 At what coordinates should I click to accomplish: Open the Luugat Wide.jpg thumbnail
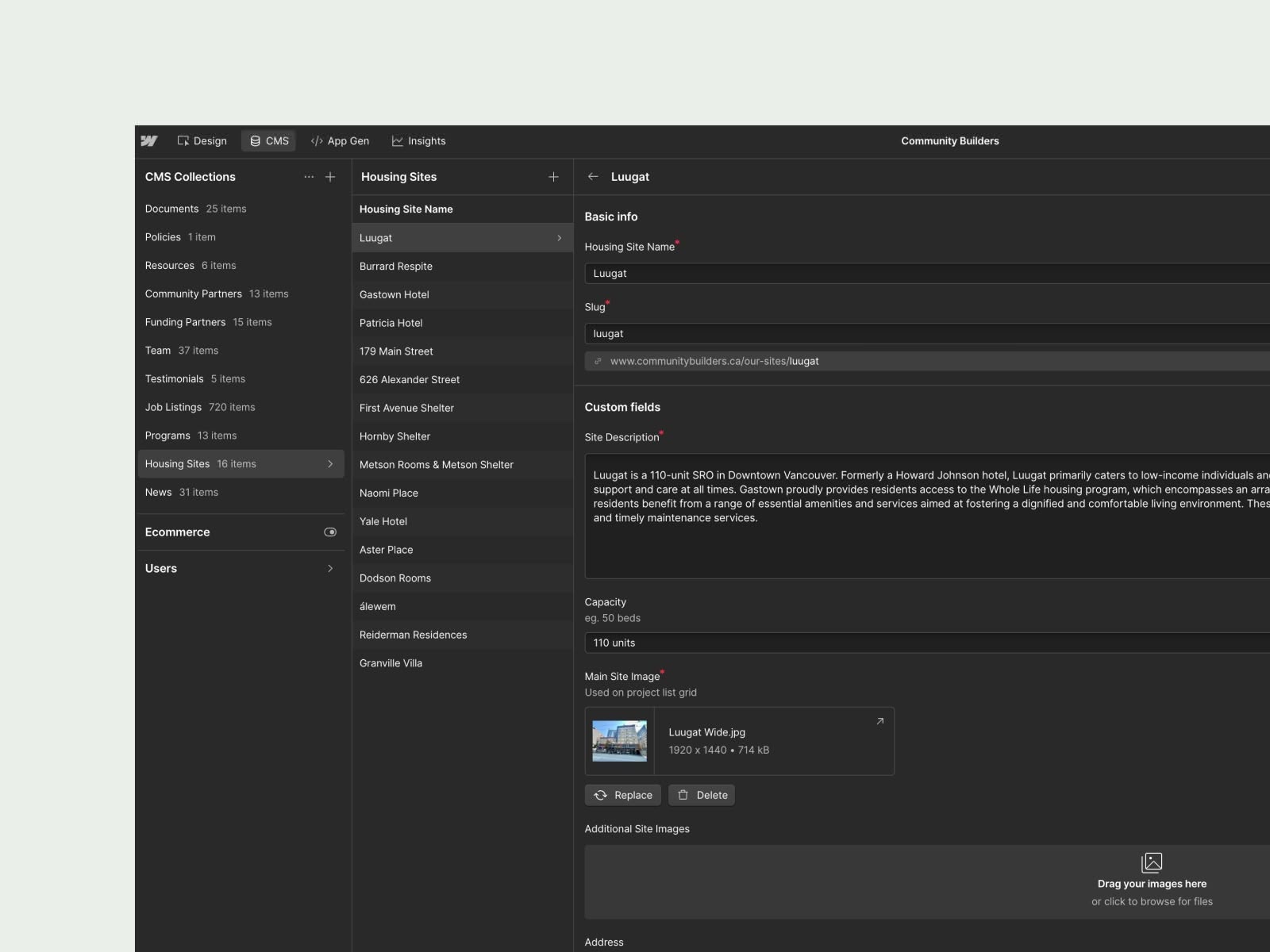(620, 741)
